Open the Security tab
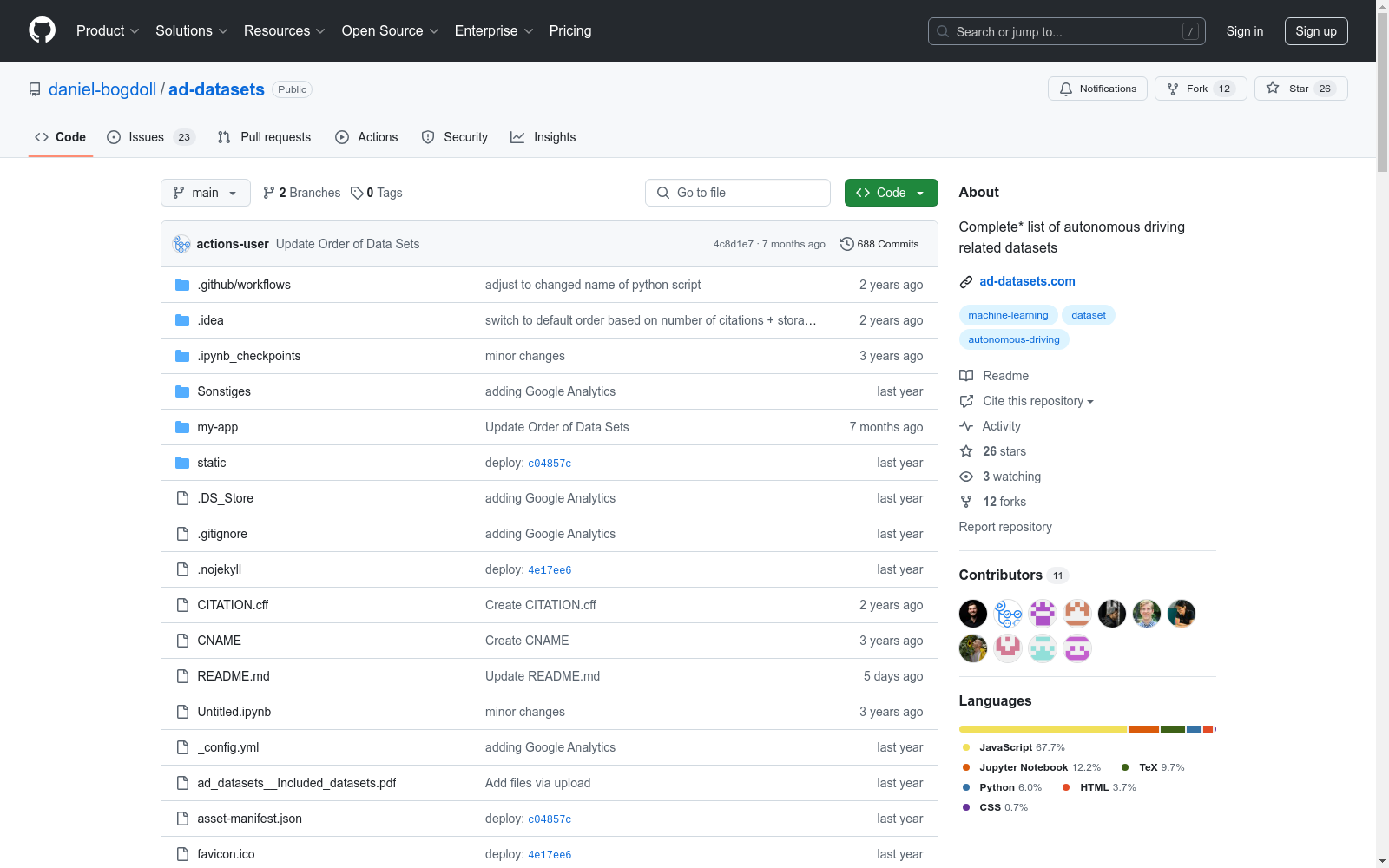Viewport: 1389px width, 868px height. [455, 137]
